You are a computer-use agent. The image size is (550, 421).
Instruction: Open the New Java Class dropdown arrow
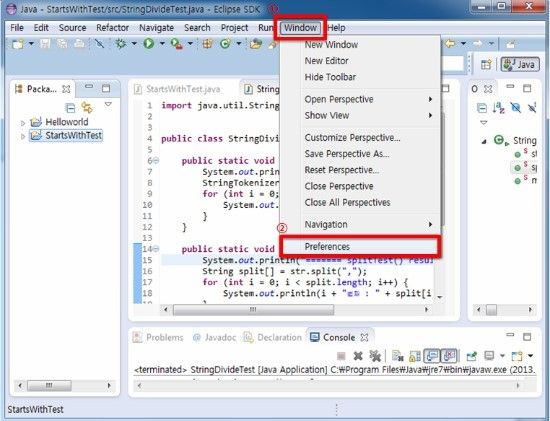pos(239,44)
